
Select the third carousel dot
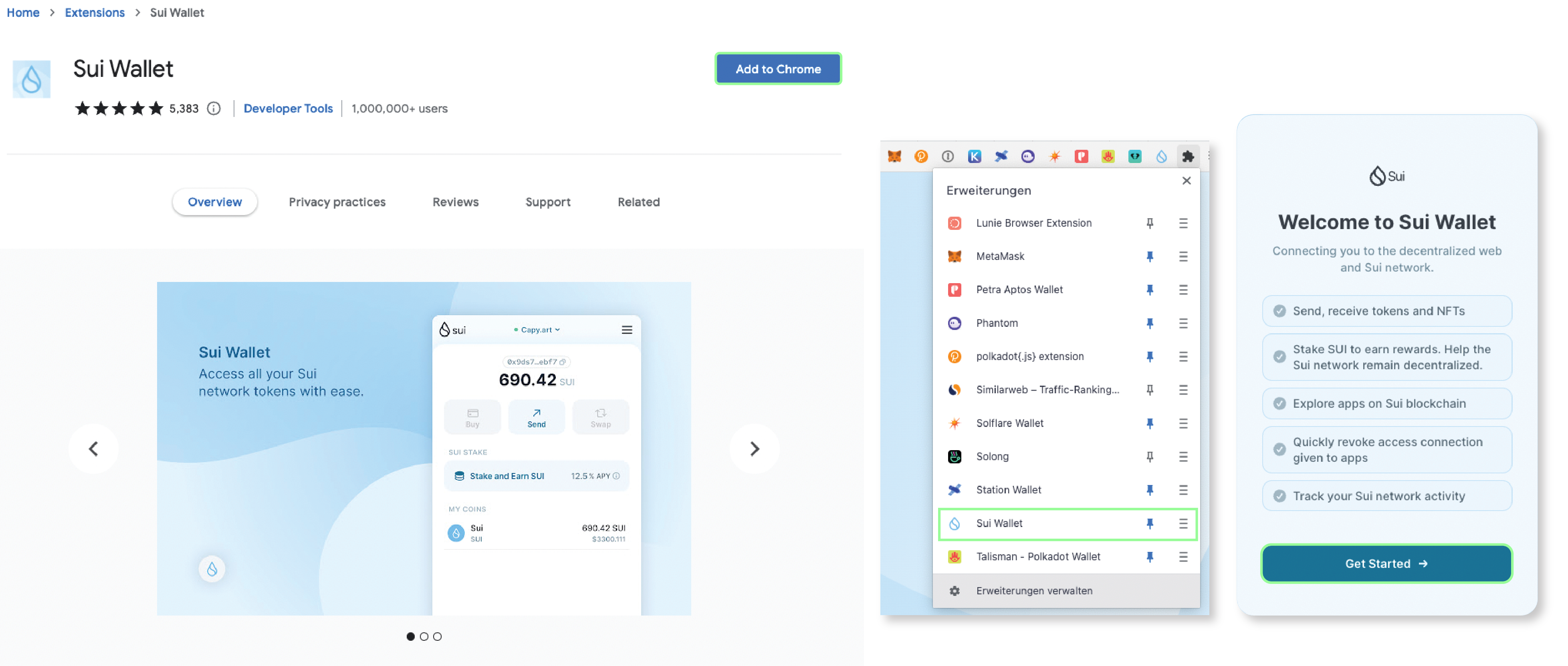(437, 637)
